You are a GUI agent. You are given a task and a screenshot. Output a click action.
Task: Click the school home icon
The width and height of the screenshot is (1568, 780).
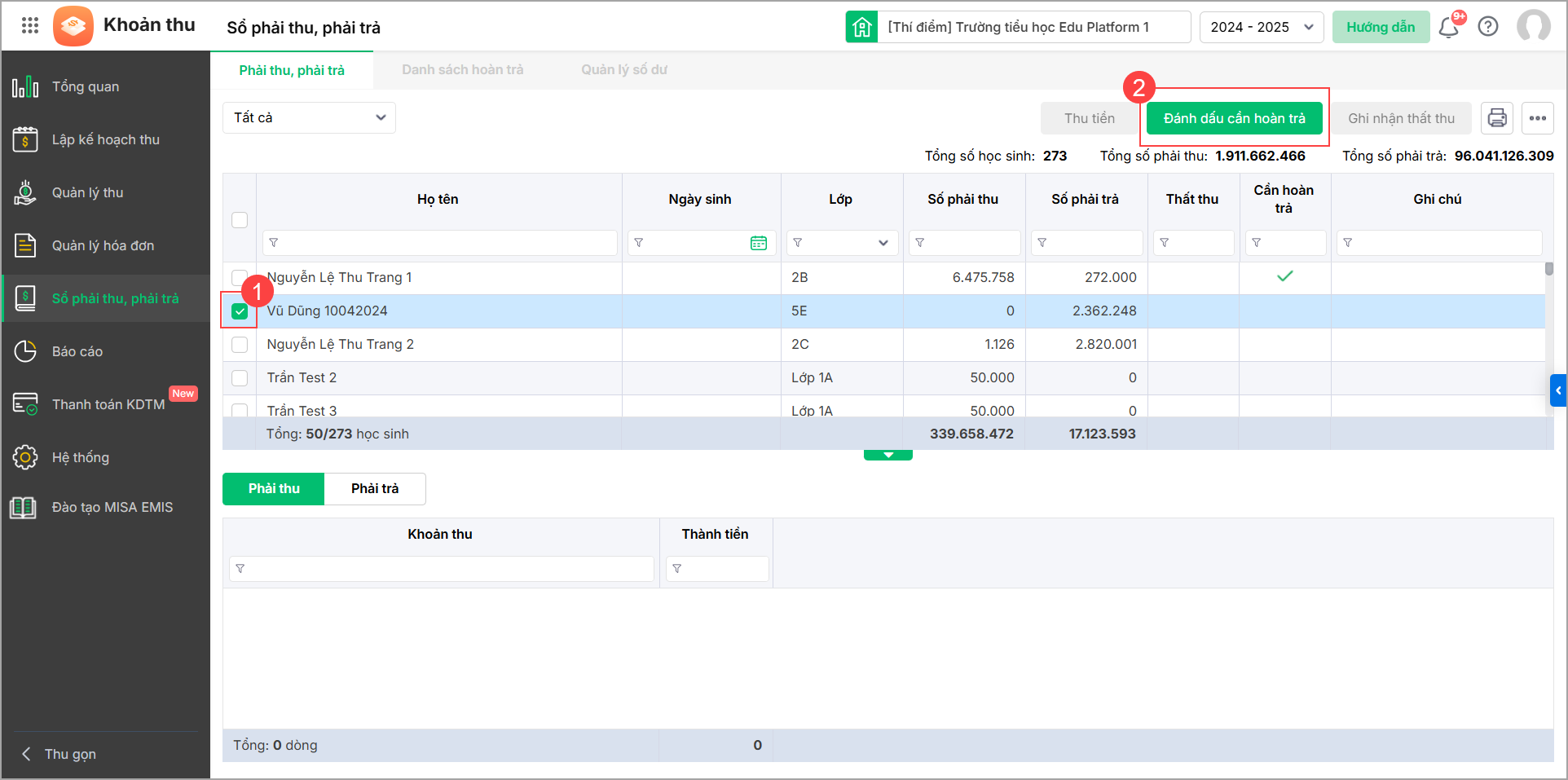pyautogui.click(x=861, y=27)
